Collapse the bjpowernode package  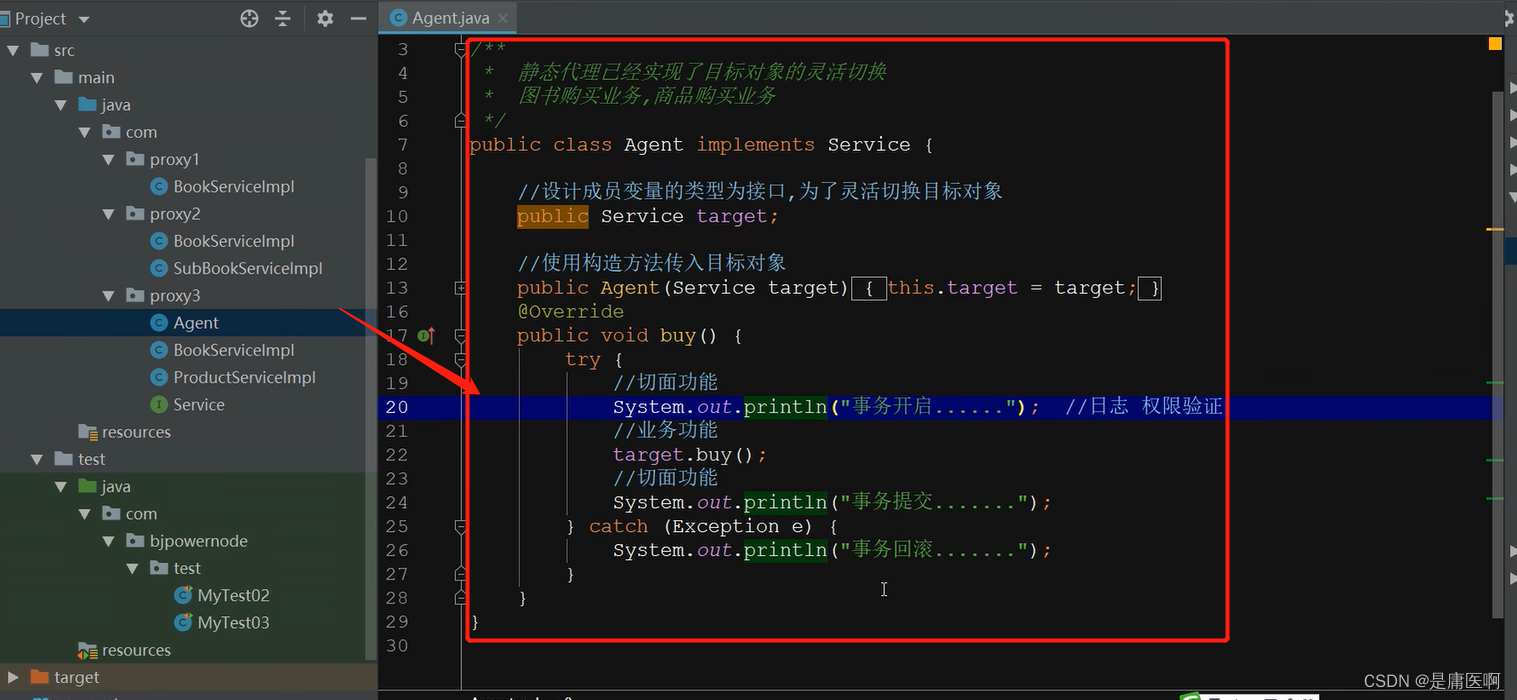(109, 541)
